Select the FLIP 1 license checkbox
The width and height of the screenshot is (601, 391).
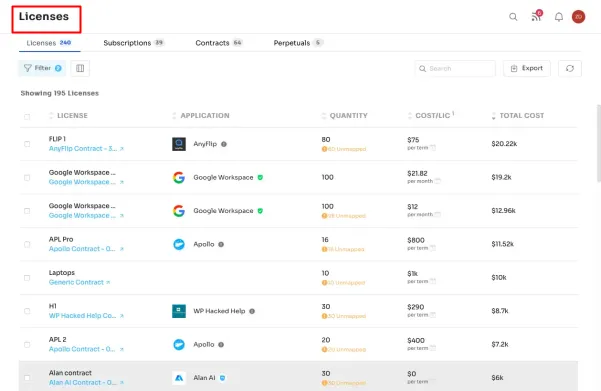[27, 144]
